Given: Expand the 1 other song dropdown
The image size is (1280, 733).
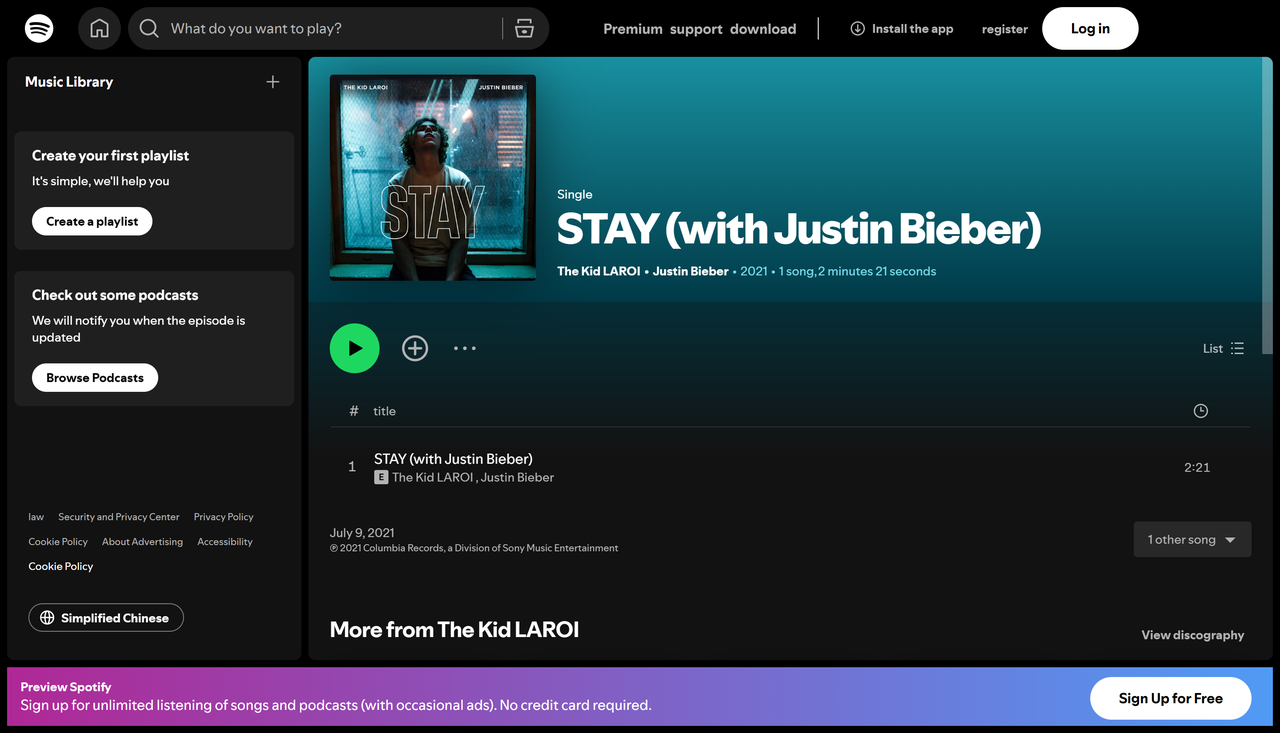Looking at the screenshot, I should [1192, 539].
